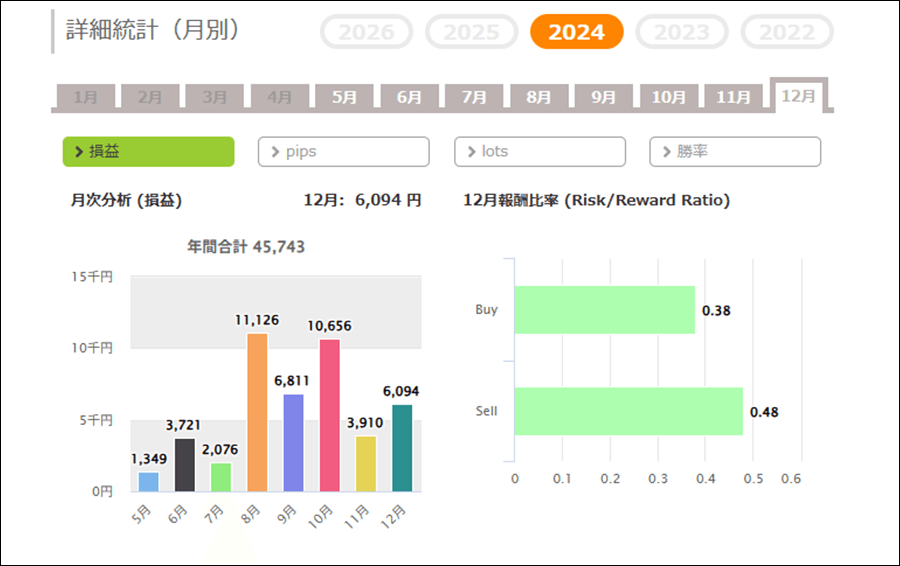The width and height of the screenshot is (900, 566).
Task: Select the green 損益 metric button
Action: click(x=148, y=152)
